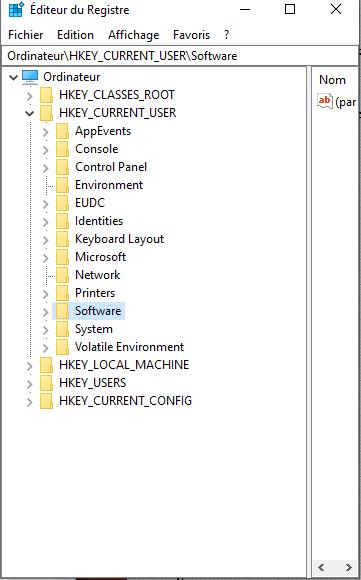Expand the HKEY_LOCAL_MACHINE hive
Viewport: 361px width, 580px height.
point(30,366)
